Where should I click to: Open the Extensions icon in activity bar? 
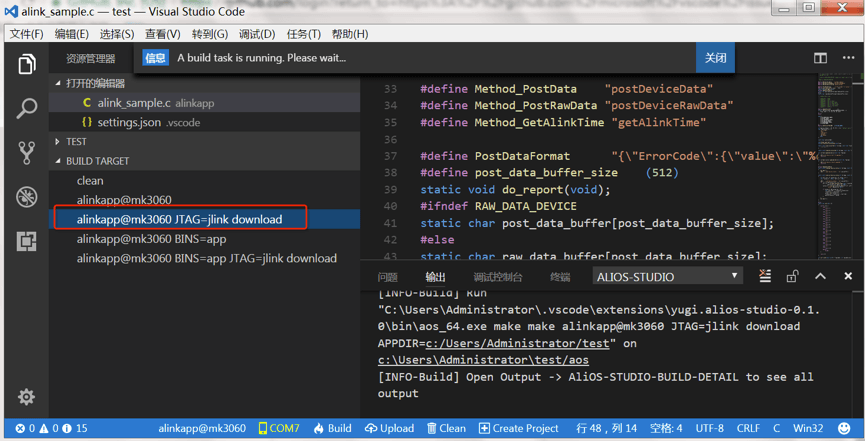coord(26,241)
